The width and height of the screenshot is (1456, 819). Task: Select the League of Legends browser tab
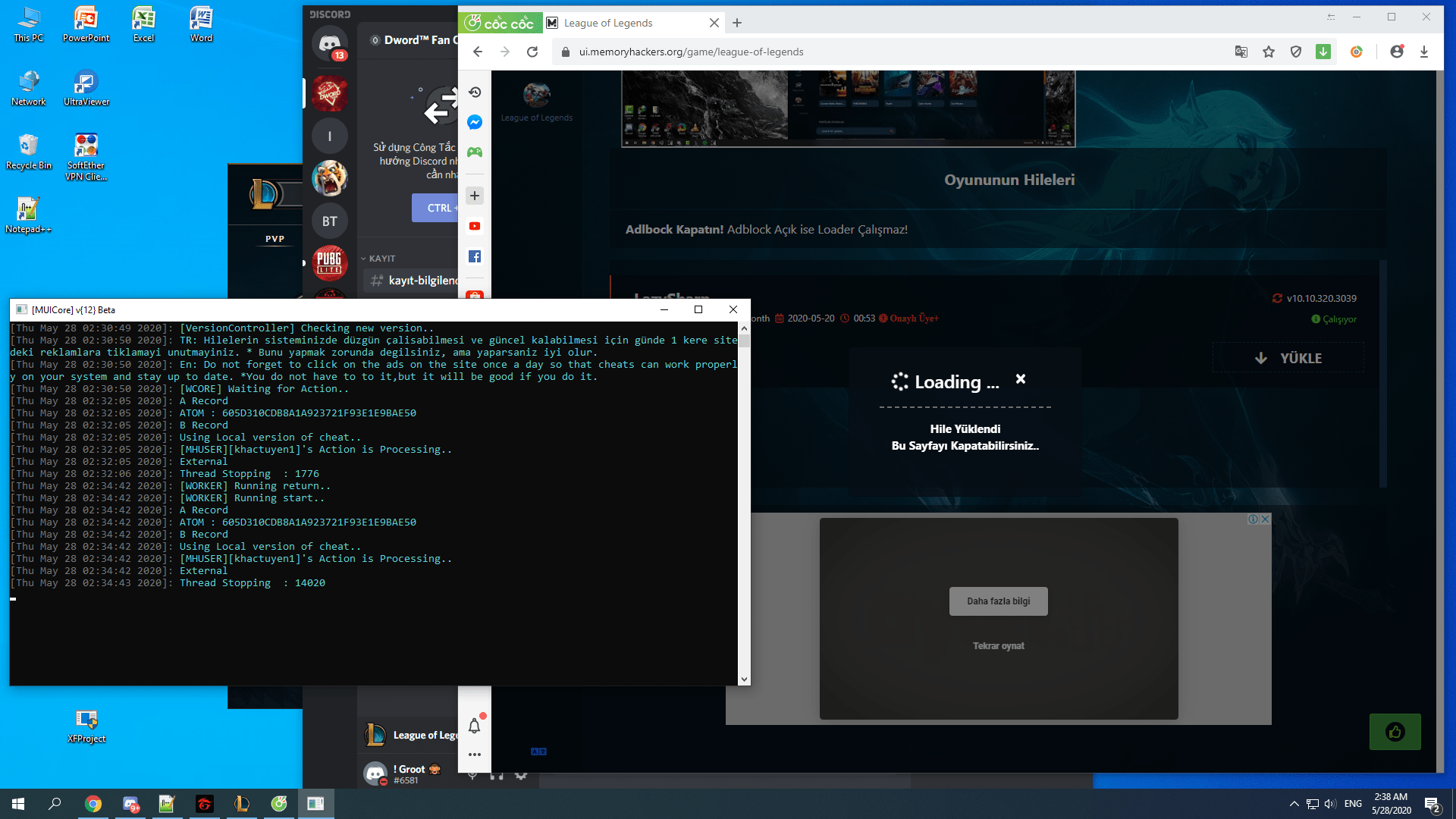(632, 23)
